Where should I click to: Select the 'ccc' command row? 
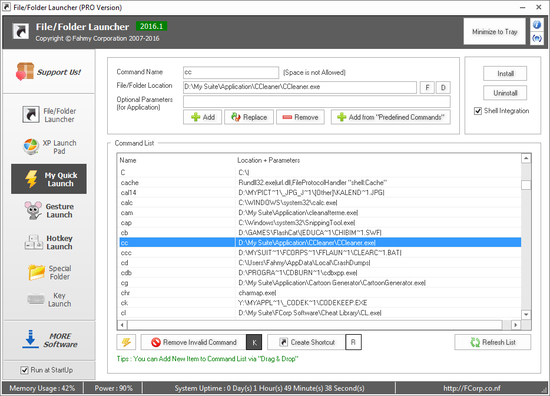(x=320, y=253)
